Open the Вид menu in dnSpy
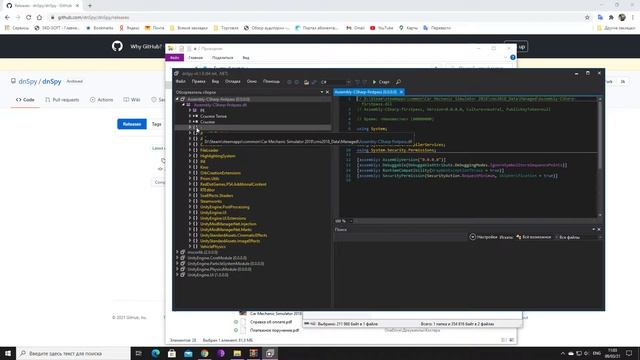The width and height of the screenshot is (640, 360). click(x=215, y=82)
